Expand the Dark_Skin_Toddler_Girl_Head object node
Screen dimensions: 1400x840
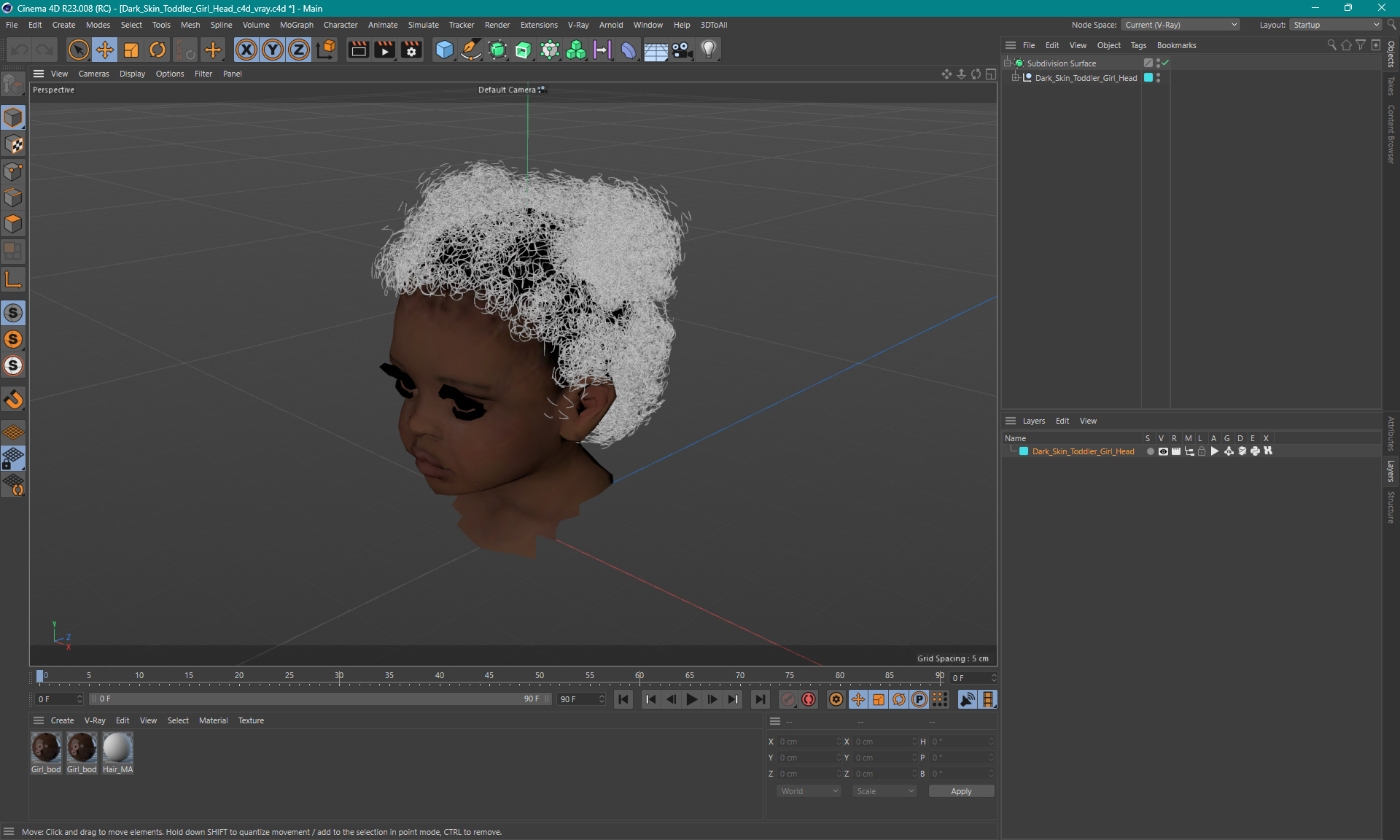click(1015, 78)
